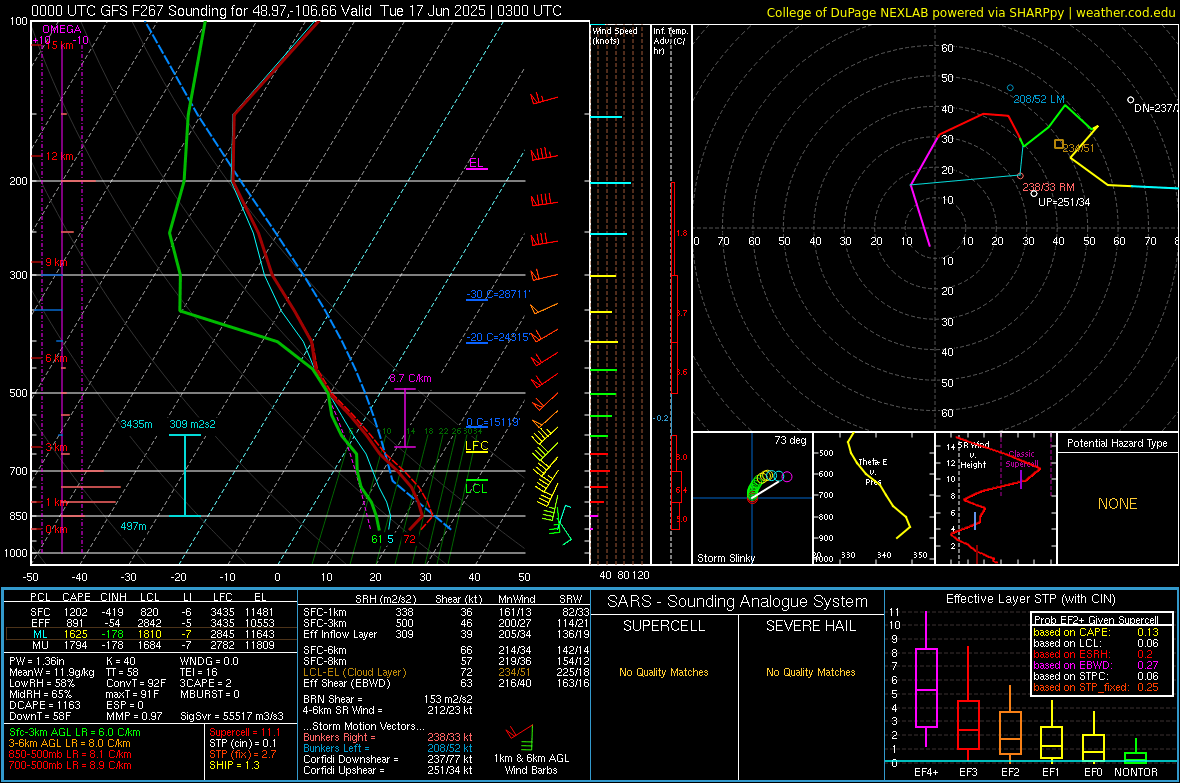Click the magenta EF4+ box plot
Screen dimensions: 1180x783
click(x=926, y=679)
